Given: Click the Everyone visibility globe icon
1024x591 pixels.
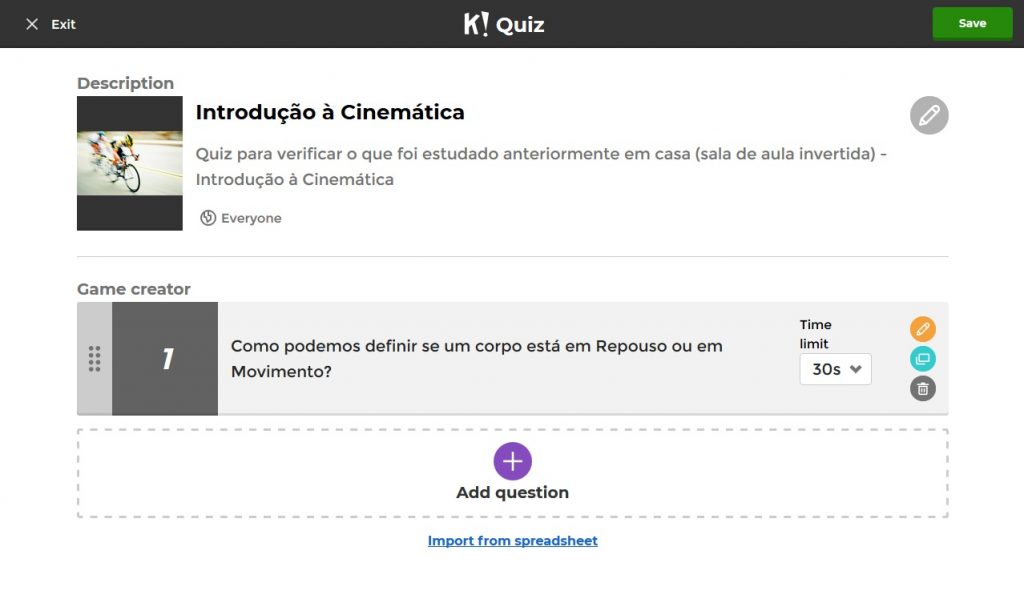Looking at the screenshot, I should pos(208,218).
